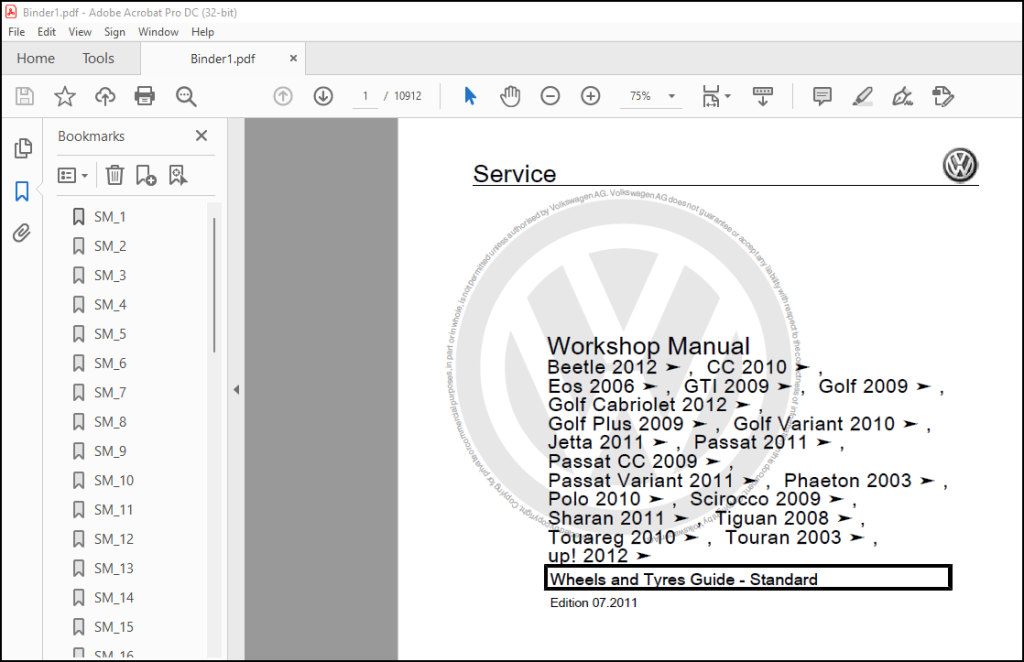Add a sticky note comment
Viewport: 1024px width, 662px height.
[822, 97]
